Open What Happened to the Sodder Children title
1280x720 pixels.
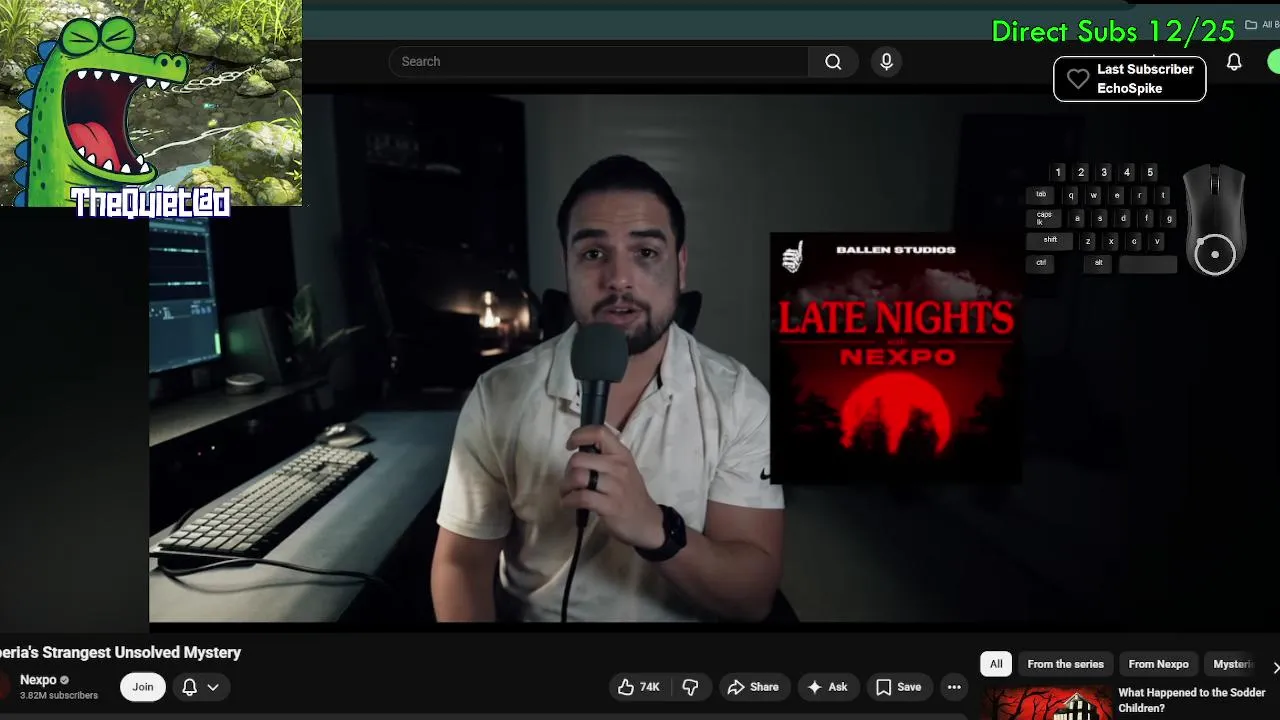point(1191,700)
